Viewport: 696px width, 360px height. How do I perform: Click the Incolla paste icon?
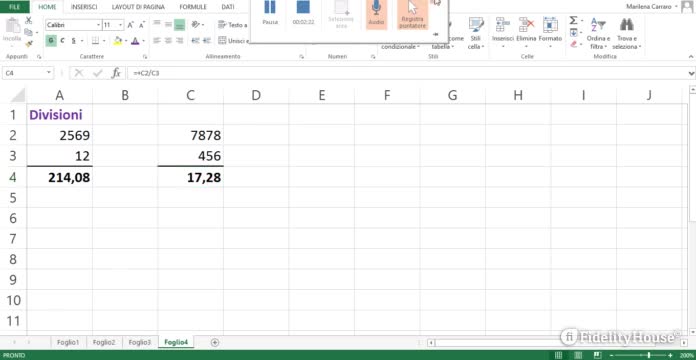[x=12, y=30]
